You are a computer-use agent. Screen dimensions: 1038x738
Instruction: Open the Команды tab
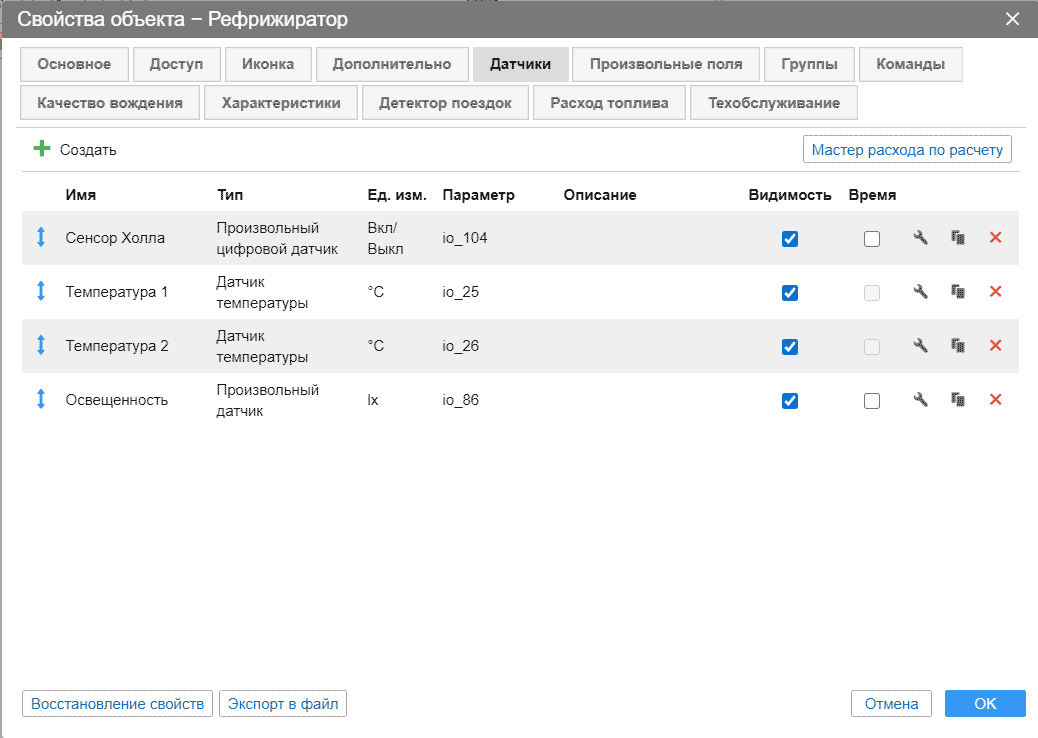[x=910, y=64]
